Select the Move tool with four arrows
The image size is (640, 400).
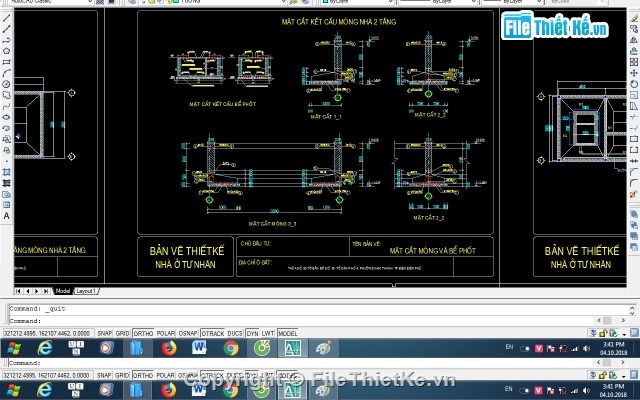[634, 73]
